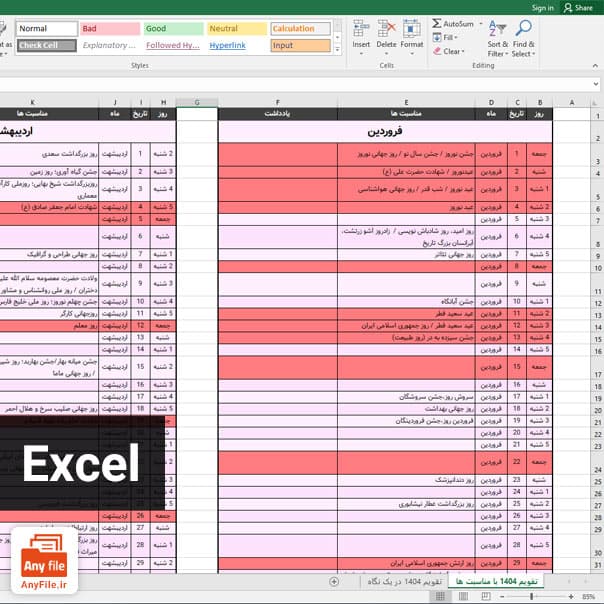Adjust the zoom slider handle

(532, 597)
